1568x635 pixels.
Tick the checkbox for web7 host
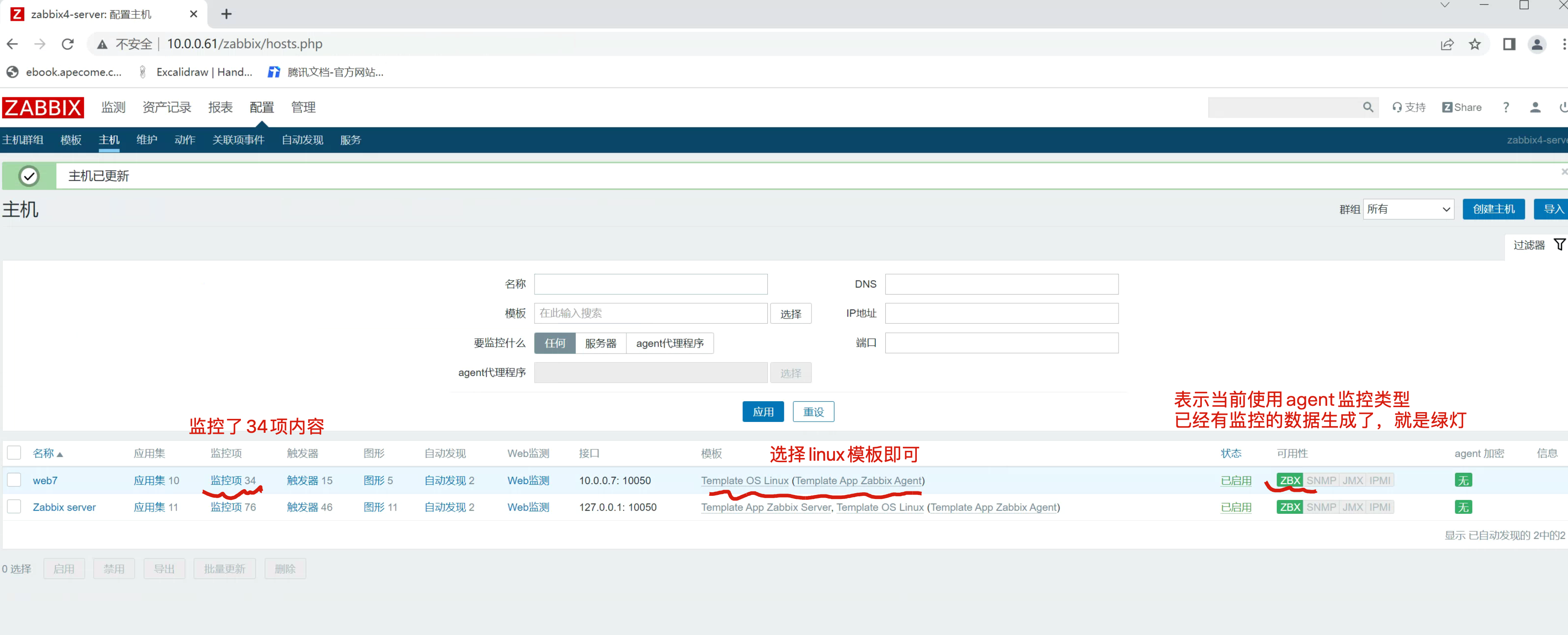click(14, 481)
